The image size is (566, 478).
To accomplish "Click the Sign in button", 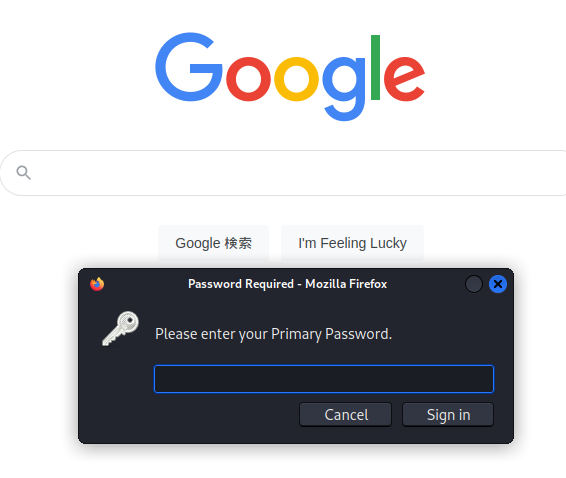I will click(x=448, y=414).
